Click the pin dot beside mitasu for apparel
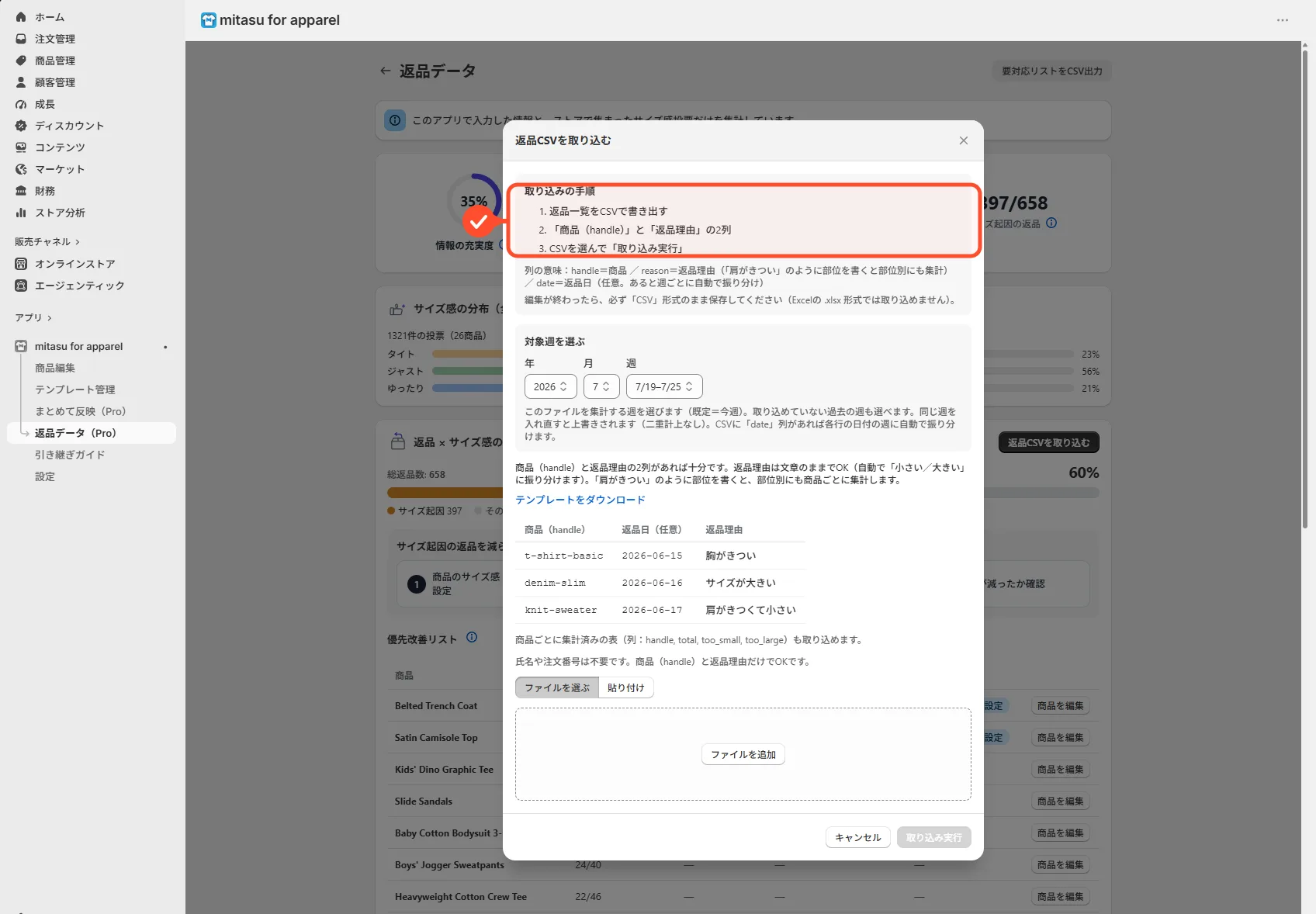 coord(165,347)
